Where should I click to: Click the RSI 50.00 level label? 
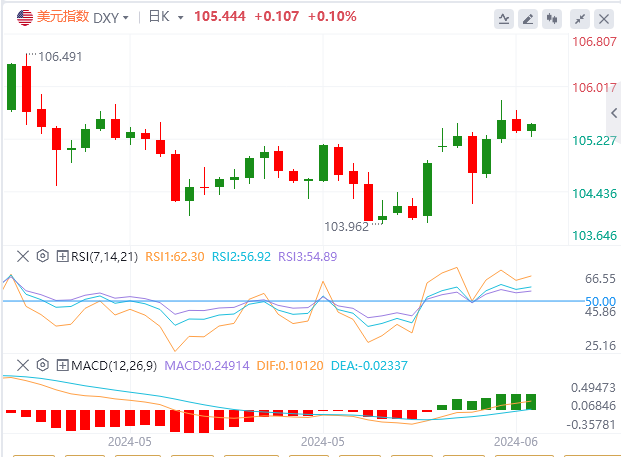point(600,301)
